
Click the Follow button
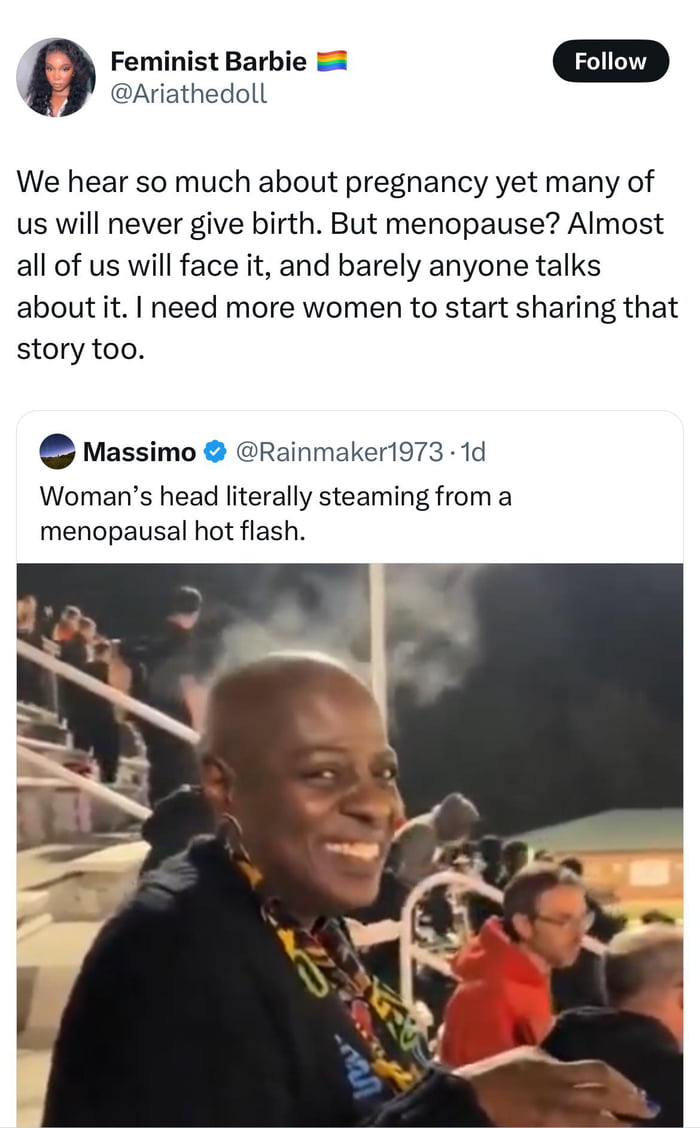pos(610,61)
